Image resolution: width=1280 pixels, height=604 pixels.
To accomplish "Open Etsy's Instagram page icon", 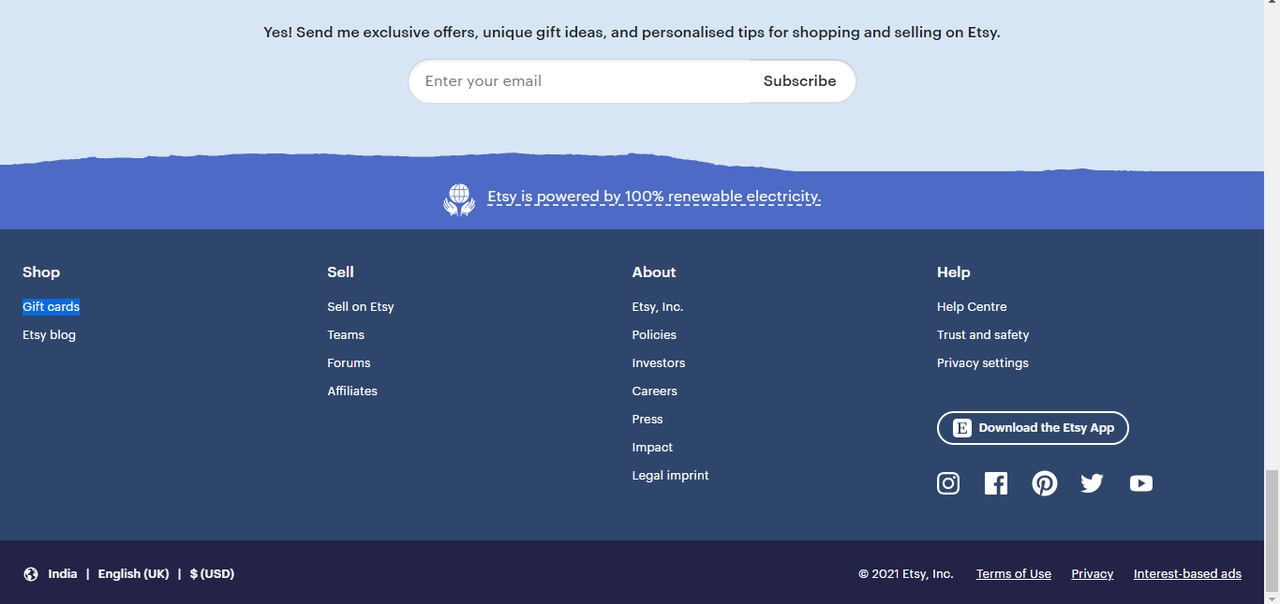I will point(948,484).
